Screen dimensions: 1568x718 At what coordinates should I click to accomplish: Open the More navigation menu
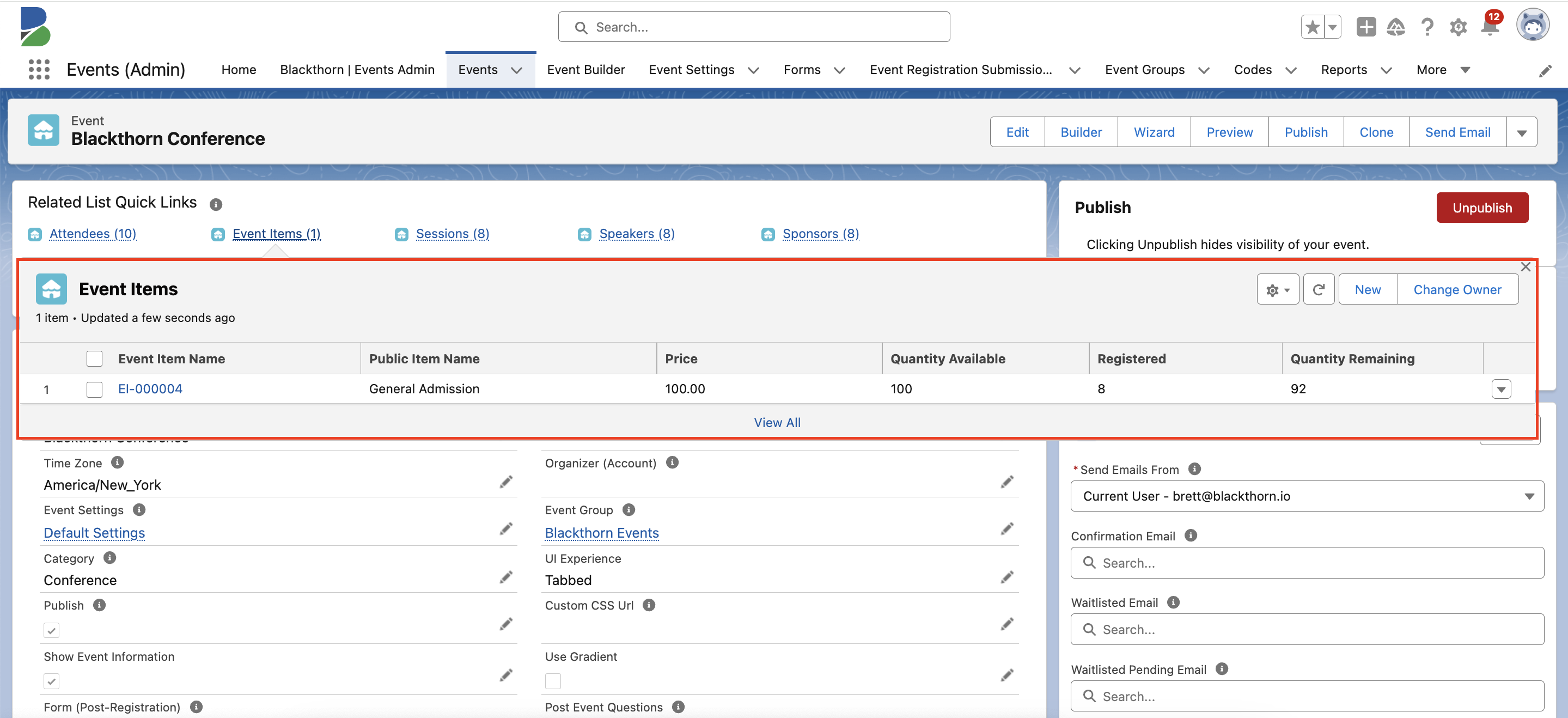[x=1443, y=69]
